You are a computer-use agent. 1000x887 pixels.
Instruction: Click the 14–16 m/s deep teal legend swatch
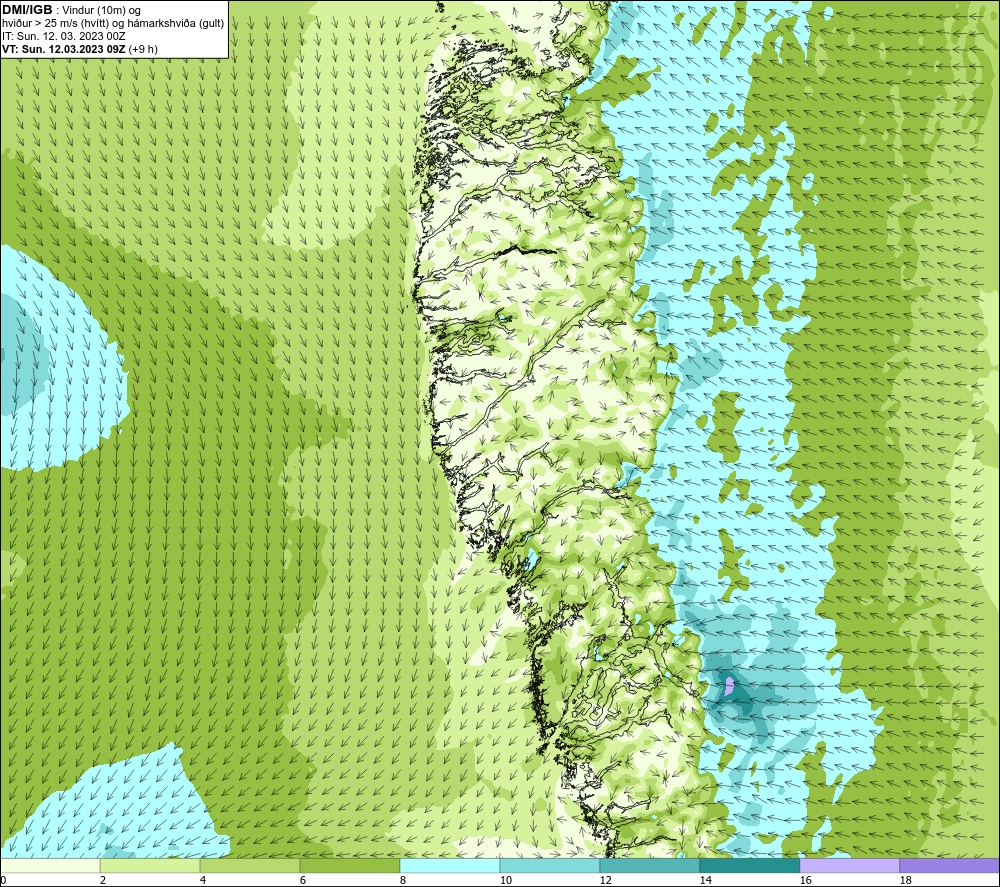[x=749, y=865]
